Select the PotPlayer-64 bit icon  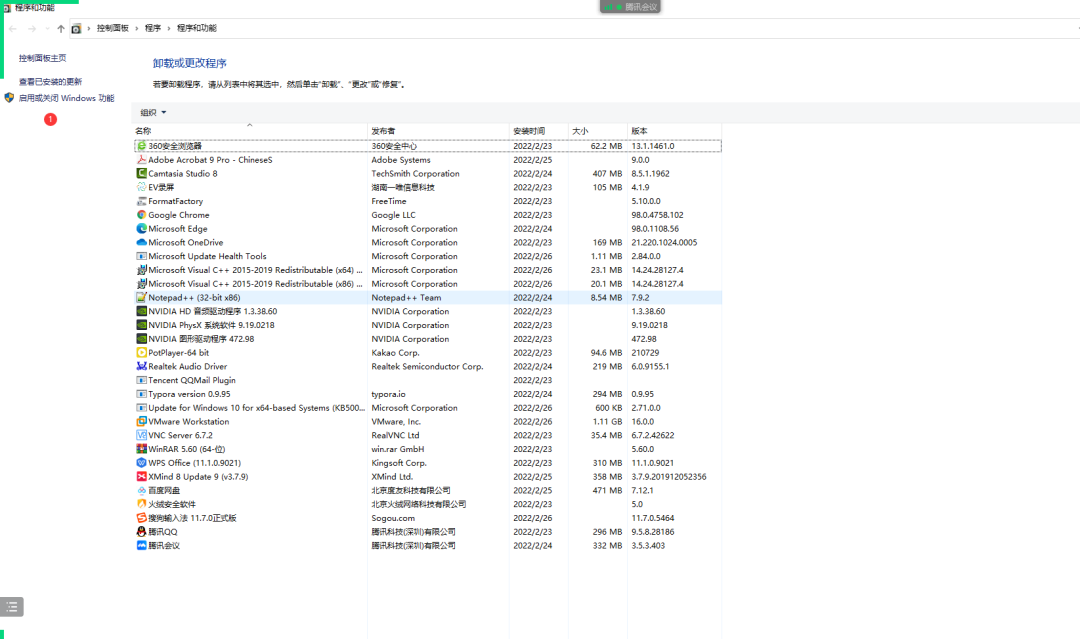tap(141, 353)
